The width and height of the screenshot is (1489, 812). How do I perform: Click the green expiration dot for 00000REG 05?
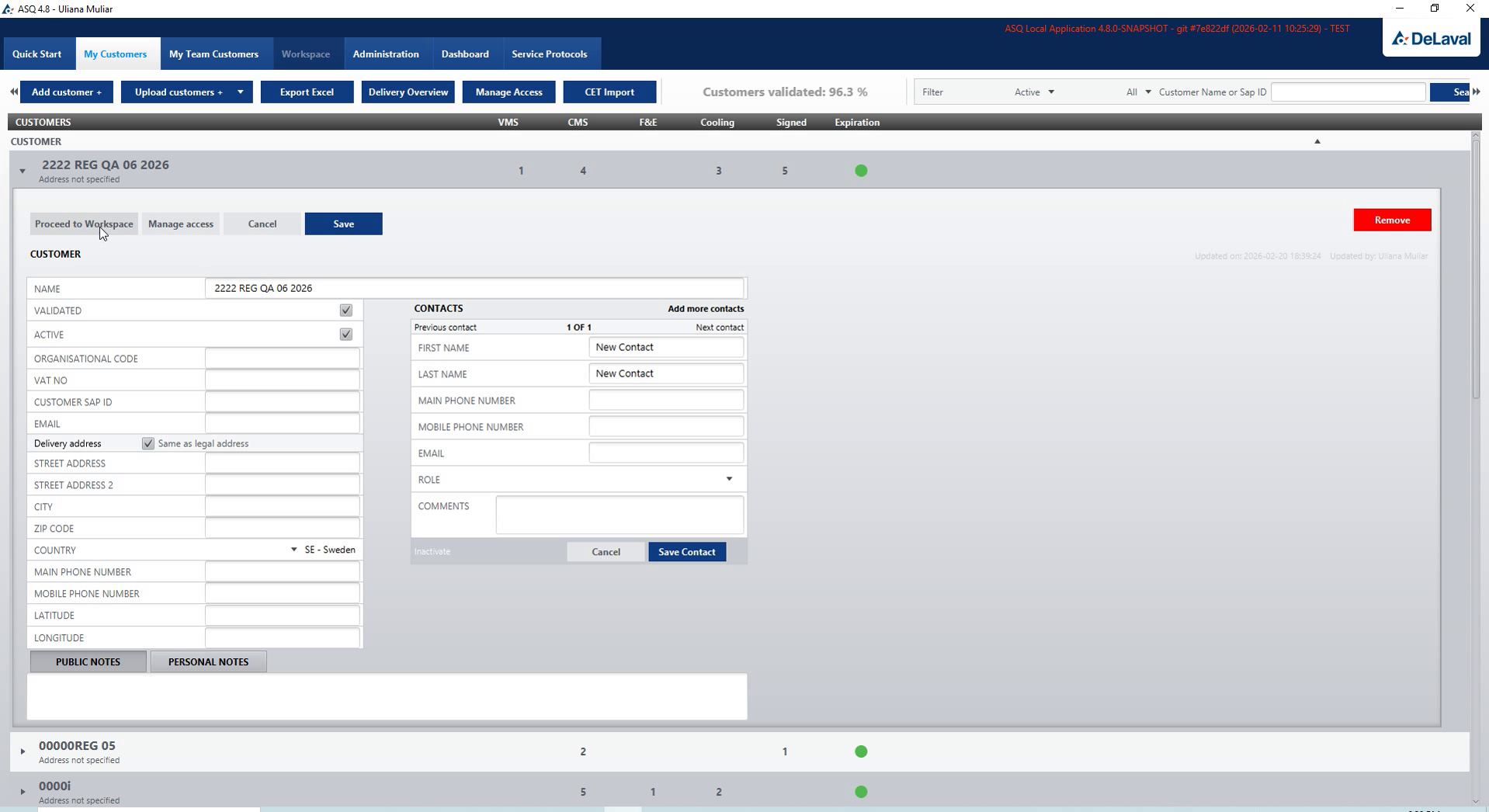[x=861, y=751]
